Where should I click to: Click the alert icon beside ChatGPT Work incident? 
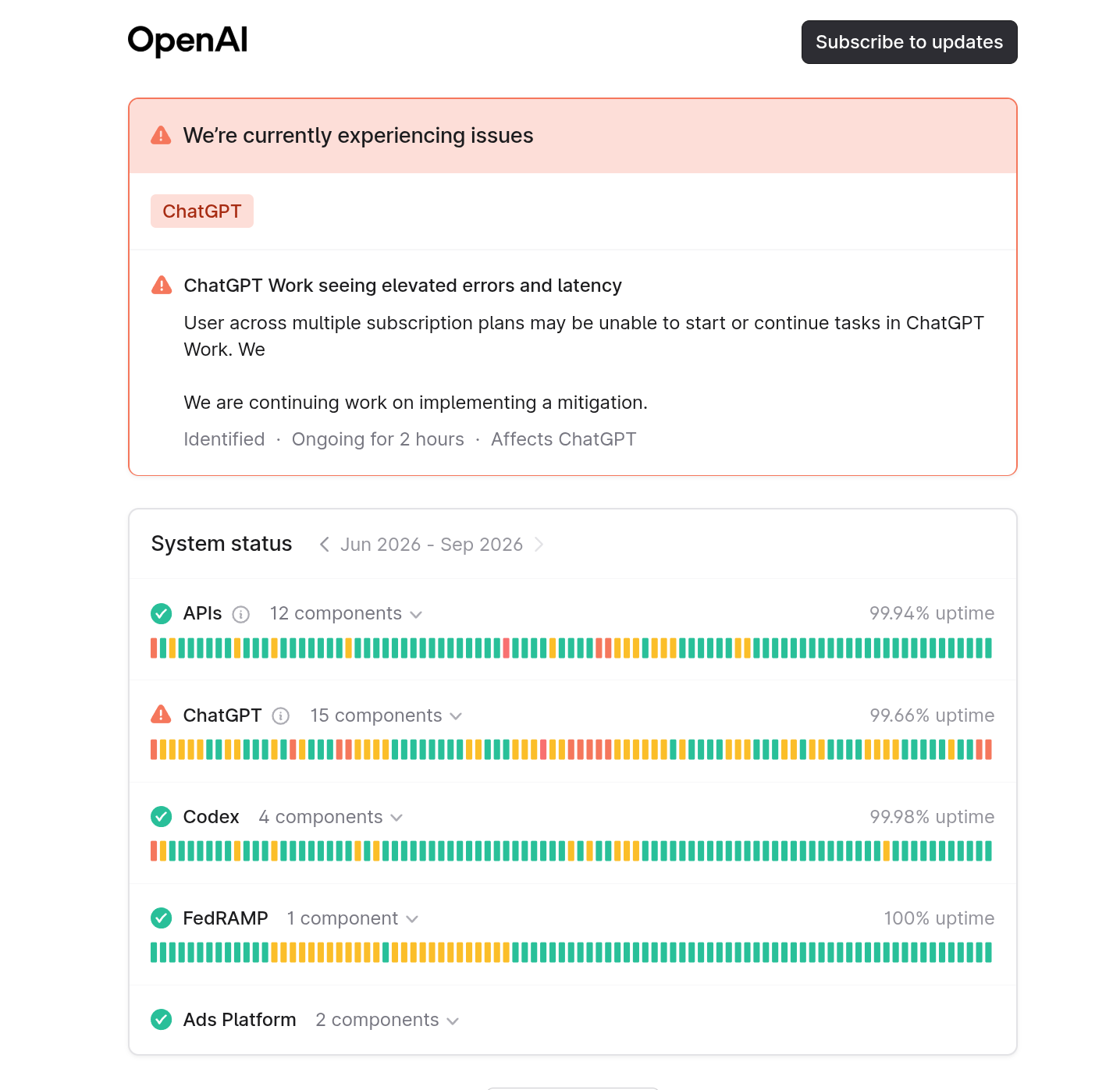point(162,285)
